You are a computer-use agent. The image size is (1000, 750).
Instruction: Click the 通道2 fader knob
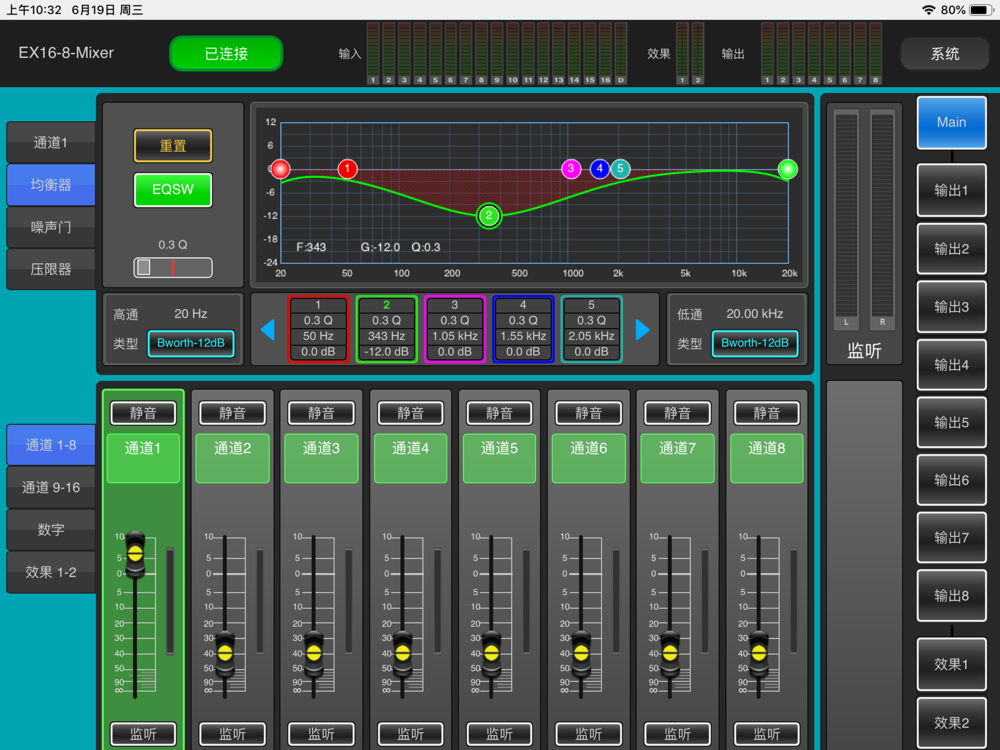[224, 653]
